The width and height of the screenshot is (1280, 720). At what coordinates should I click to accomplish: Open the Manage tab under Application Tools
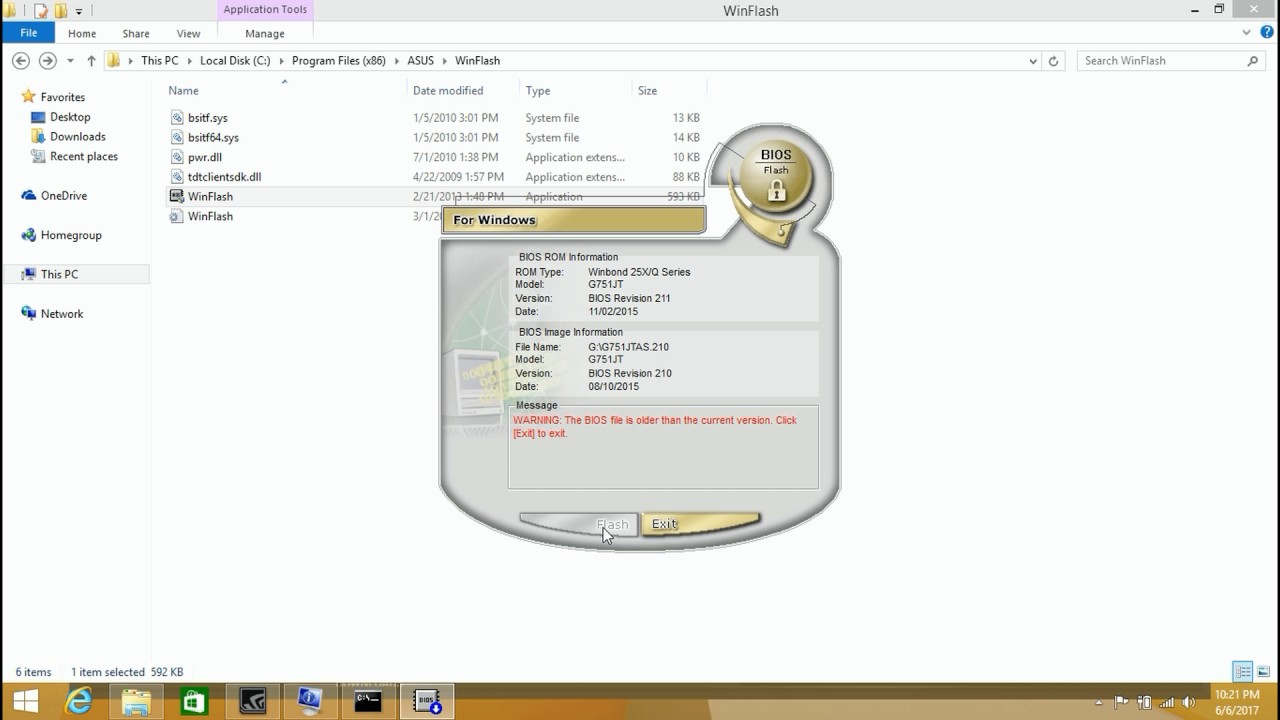[x=265, y=33]
